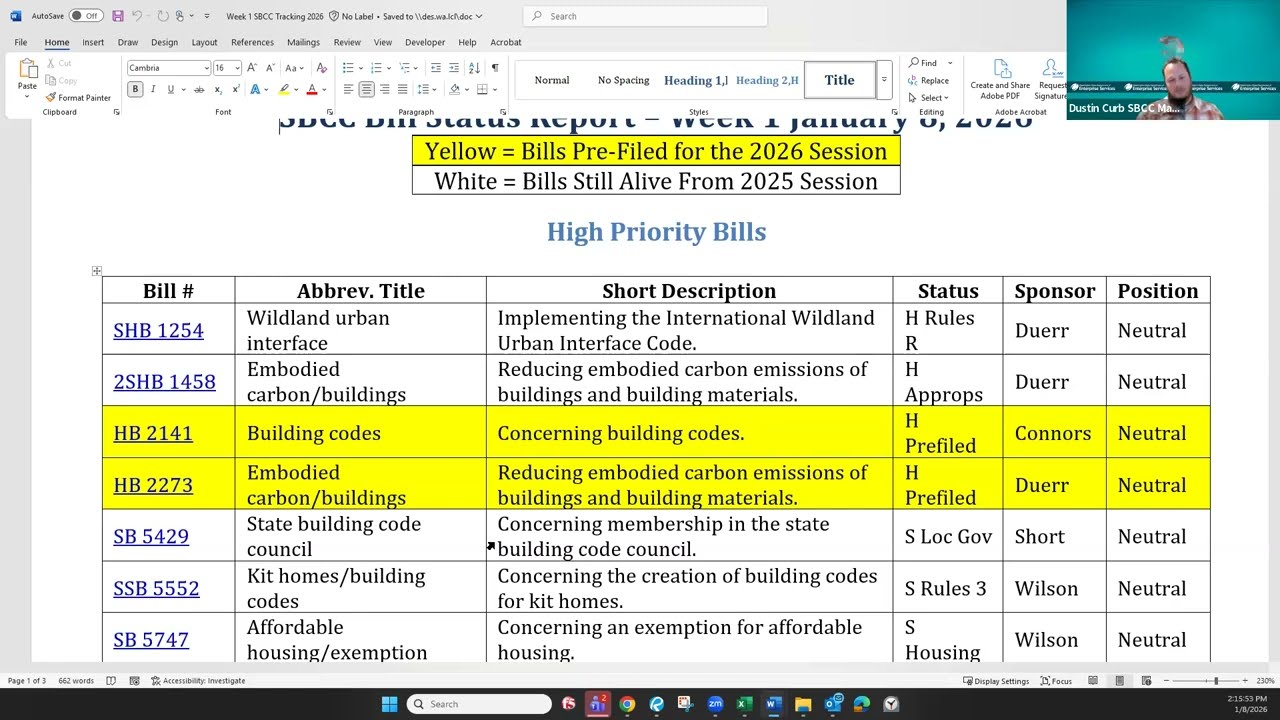Center-align the text
The image size is (1280, 720).
tap(366, 89)
